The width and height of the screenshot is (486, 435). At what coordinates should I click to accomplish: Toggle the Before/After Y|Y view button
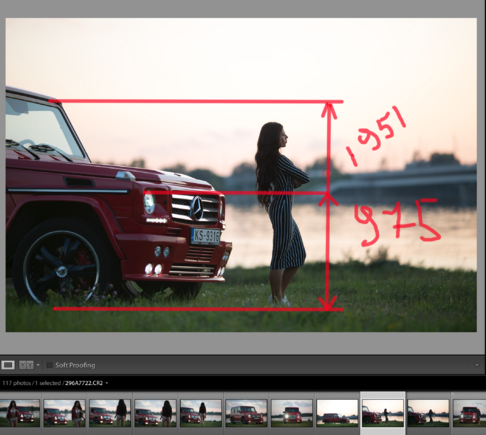coord(26,365)
